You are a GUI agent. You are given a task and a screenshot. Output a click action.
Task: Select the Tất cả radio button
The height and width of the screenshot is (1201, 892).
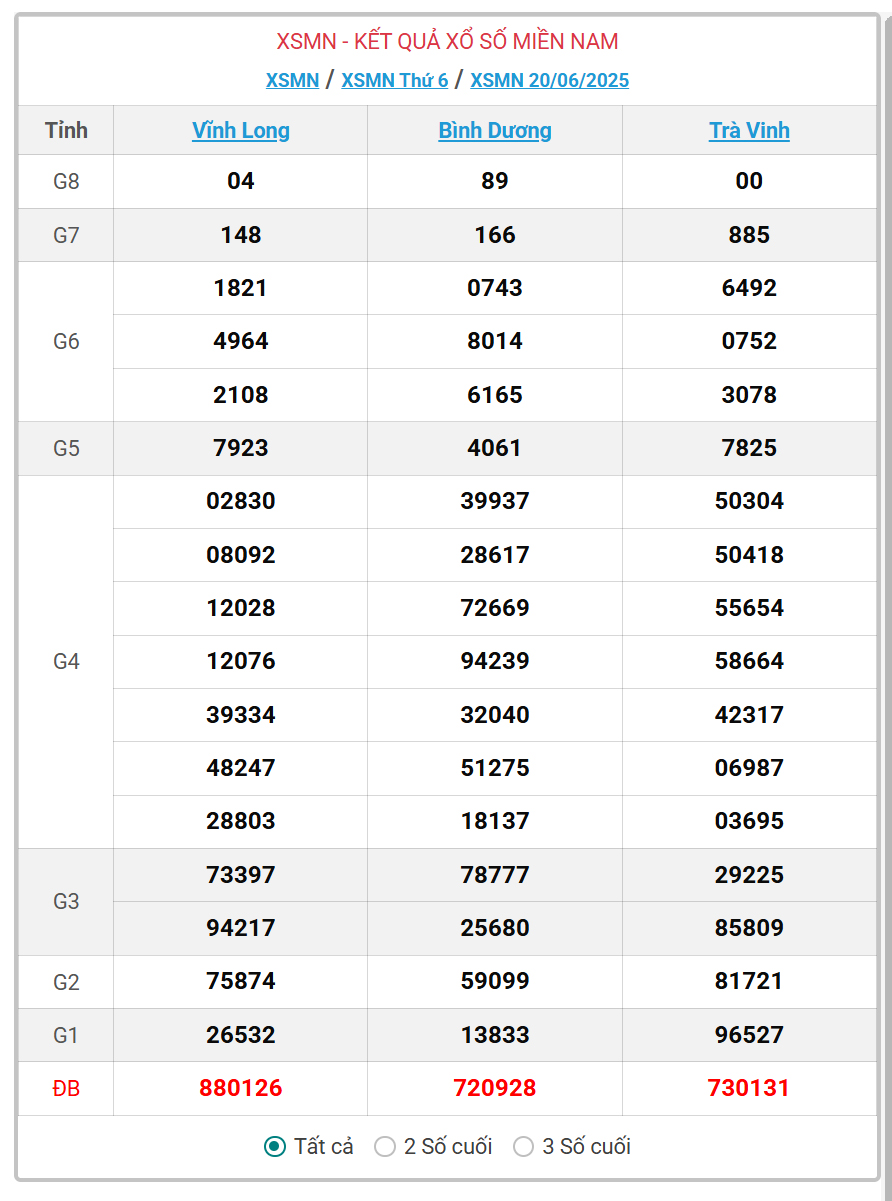[275, 1146]
